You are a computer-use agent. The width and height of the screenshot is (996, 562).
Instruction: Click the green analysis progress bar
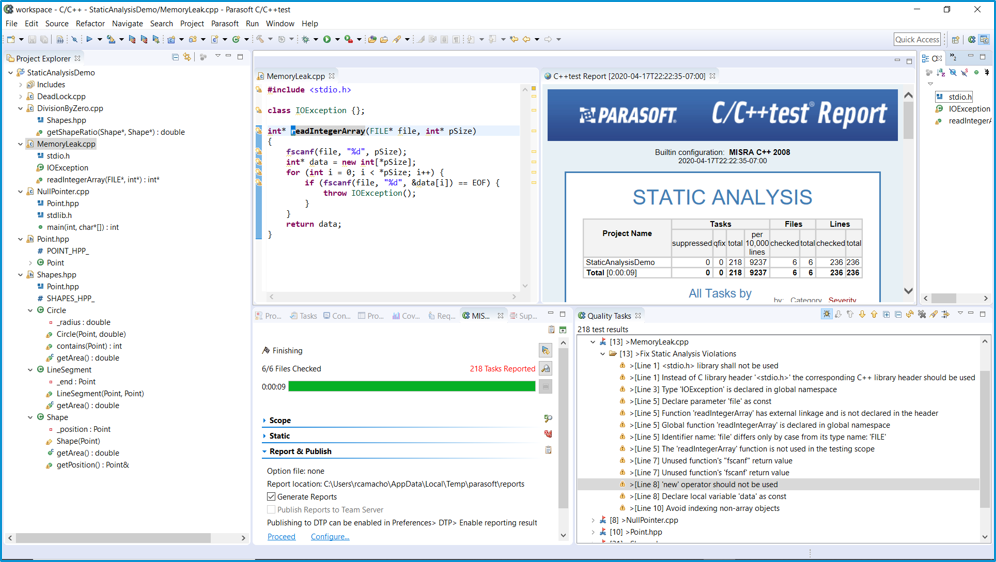coord(412,386)
